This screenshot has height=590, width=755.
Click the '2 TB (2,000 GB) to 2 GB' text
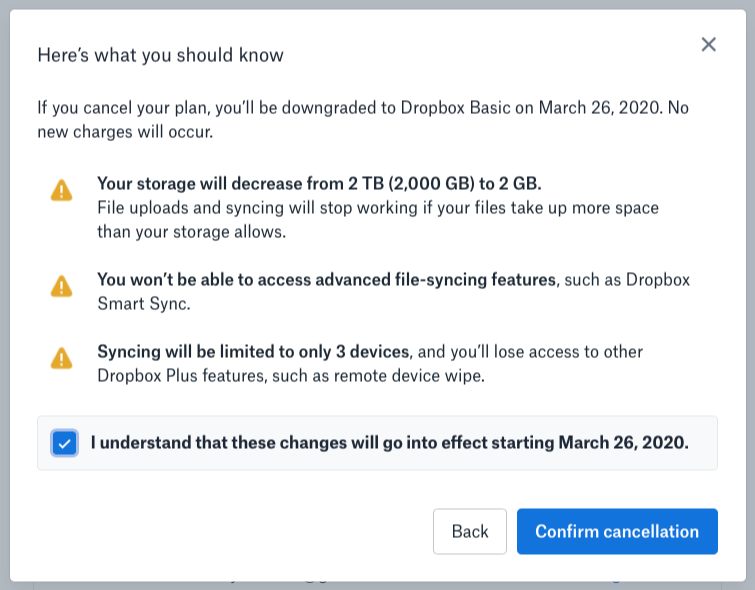click(x=445, y=184)
